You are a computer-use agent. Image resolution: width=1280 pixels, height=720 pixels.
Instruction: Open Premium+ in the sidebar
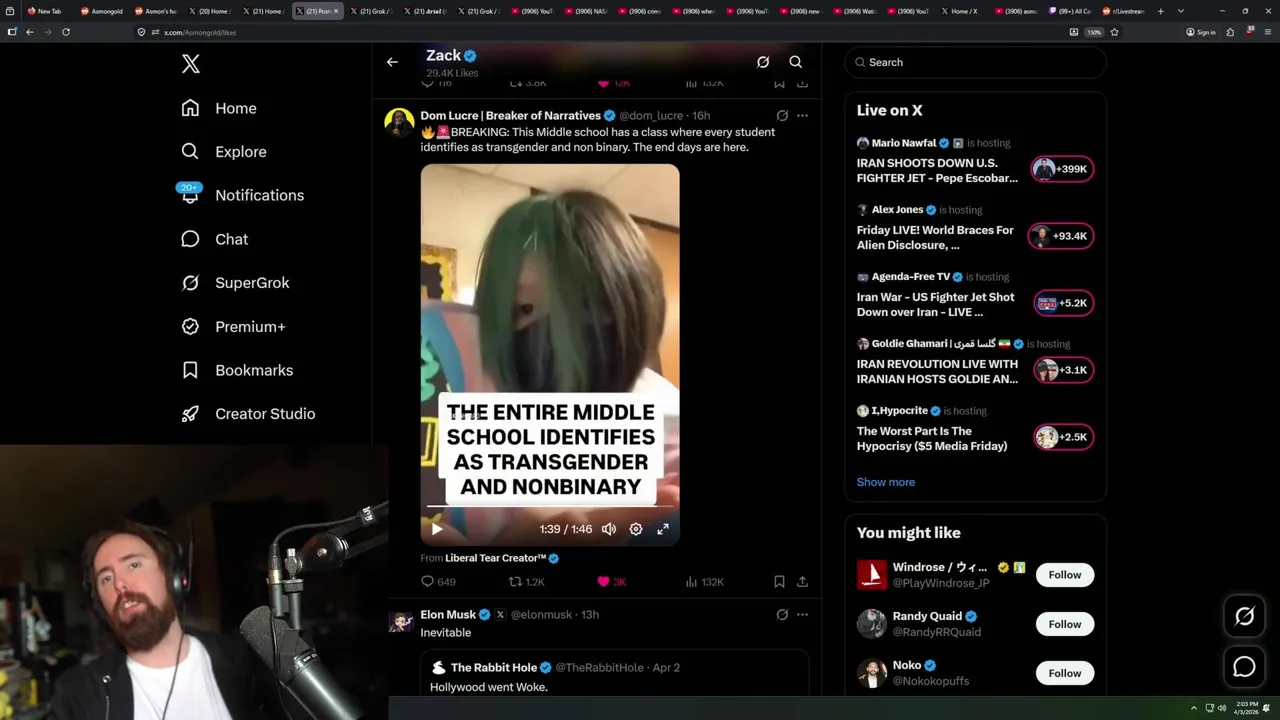[x=233, y=326]
